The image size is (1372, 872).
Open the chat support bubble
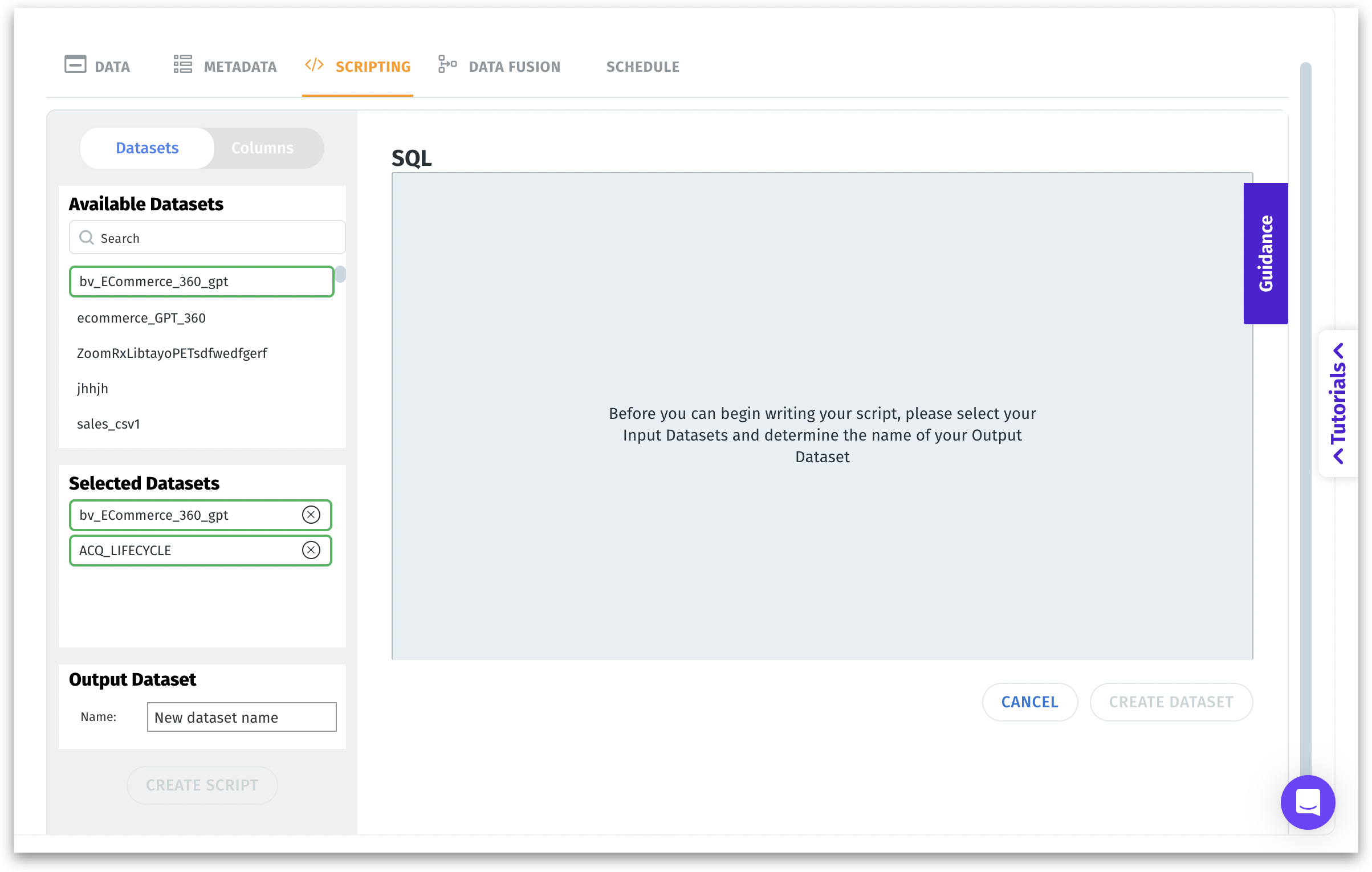click(x=1308, y=802)
